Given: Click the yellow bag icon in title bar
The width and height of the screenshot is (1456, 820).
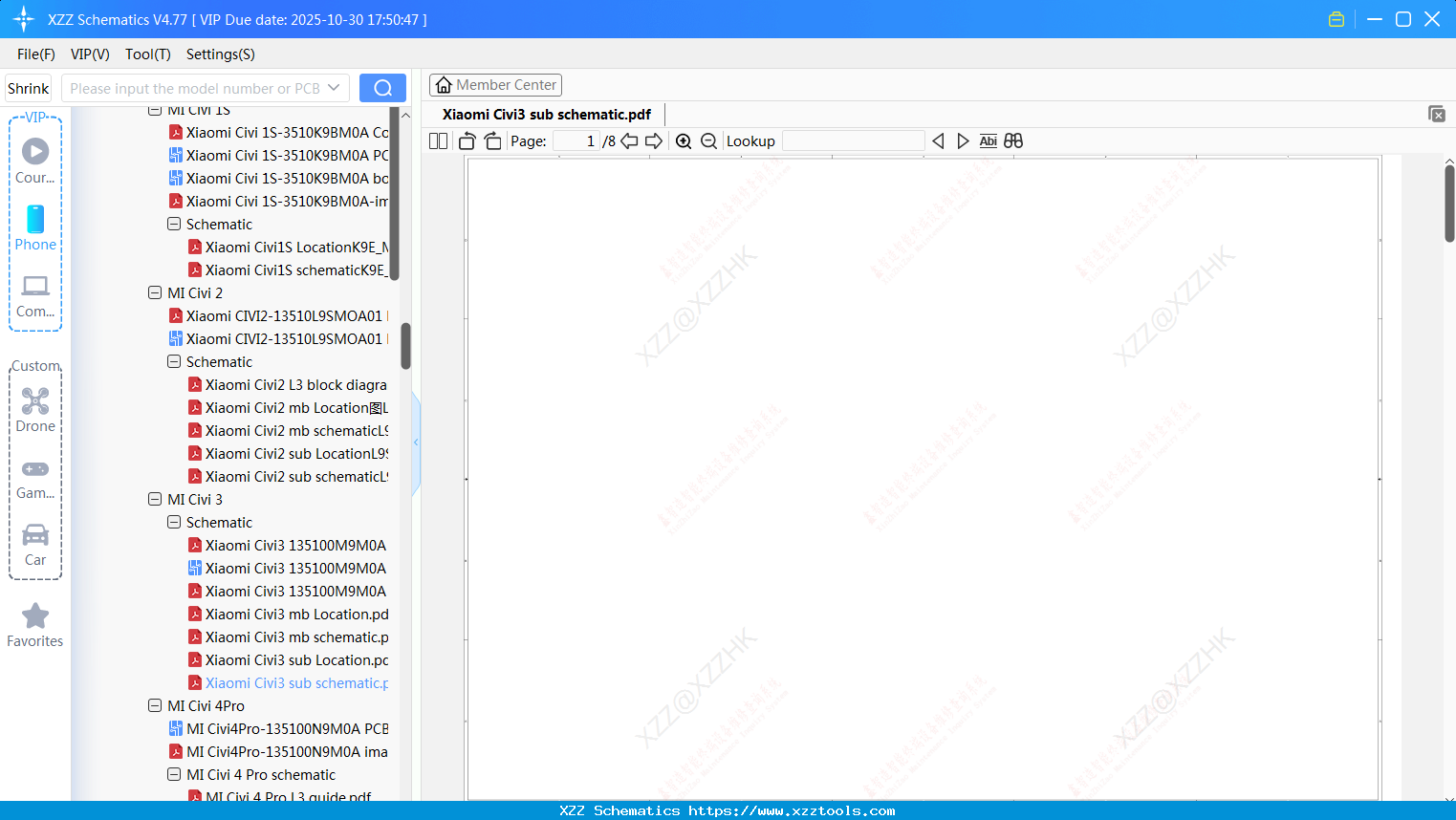Looking at the screenshot, I should click(1336, 19).
